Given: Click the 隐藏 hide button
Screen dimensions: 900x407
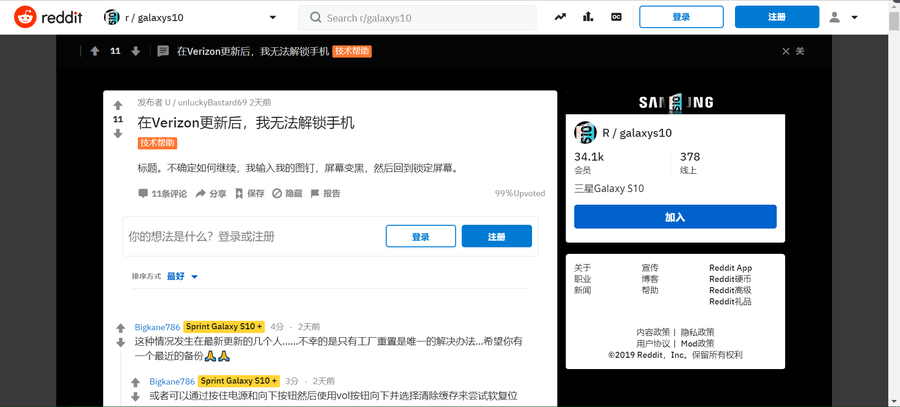Looking at the screenshot, I should pos(287,193).
